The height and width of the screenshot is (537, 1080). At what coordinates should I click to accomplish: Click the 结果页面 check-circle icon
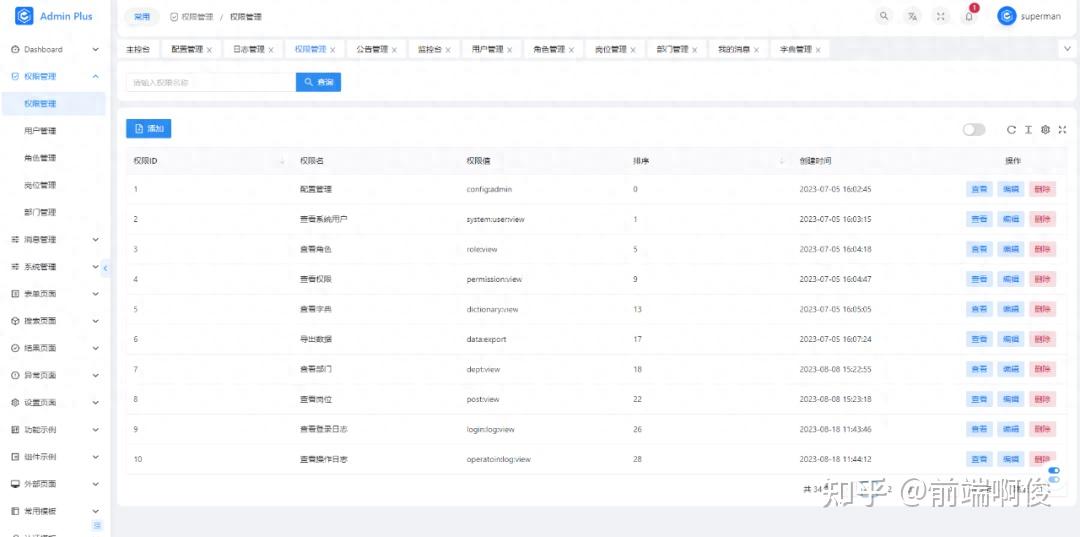(15, 348)
